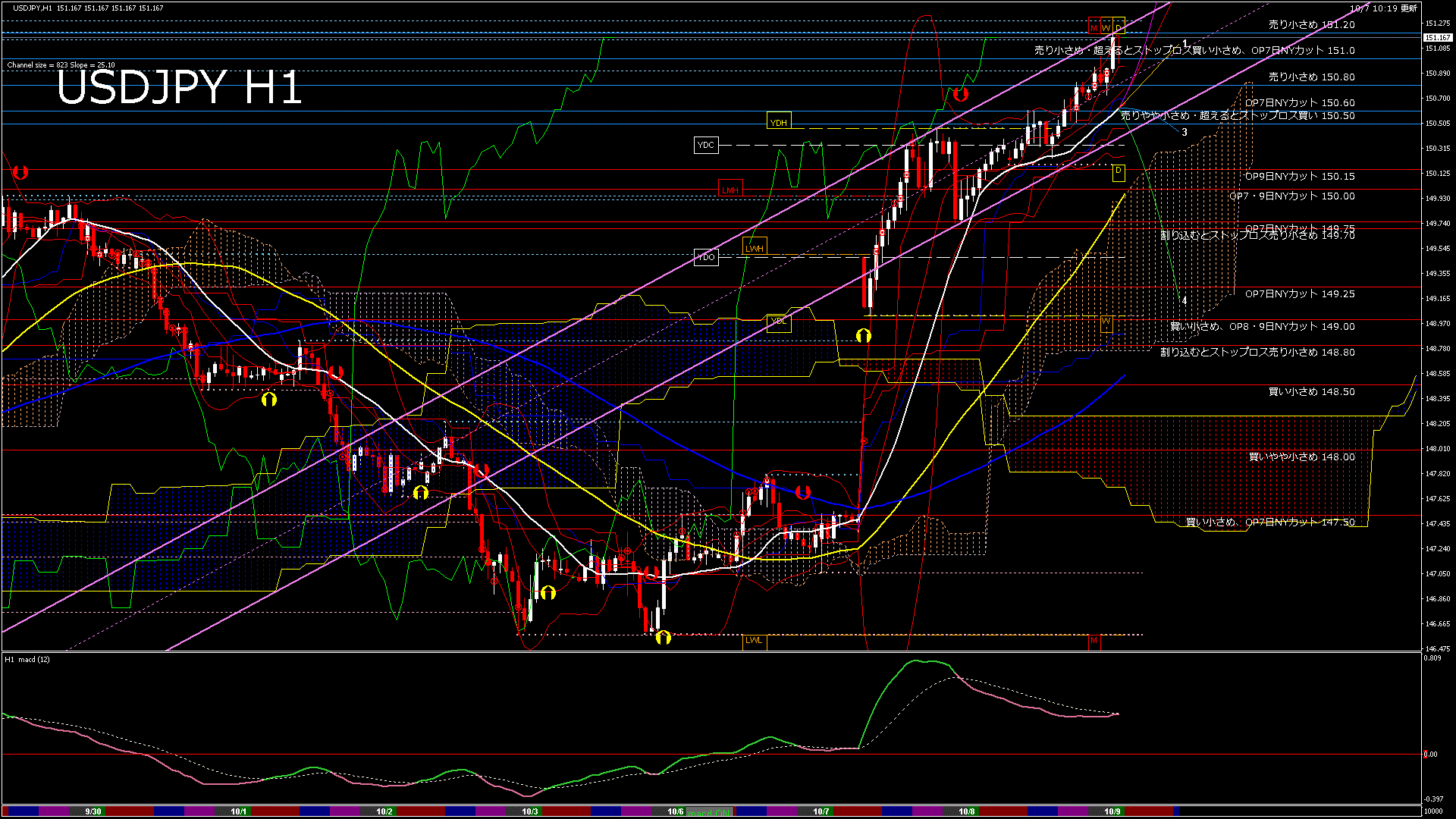The width and height of the screenshot is (1456, 819).
Task: Click the 9/30 date marker on timeline
Action: point(93,811)
